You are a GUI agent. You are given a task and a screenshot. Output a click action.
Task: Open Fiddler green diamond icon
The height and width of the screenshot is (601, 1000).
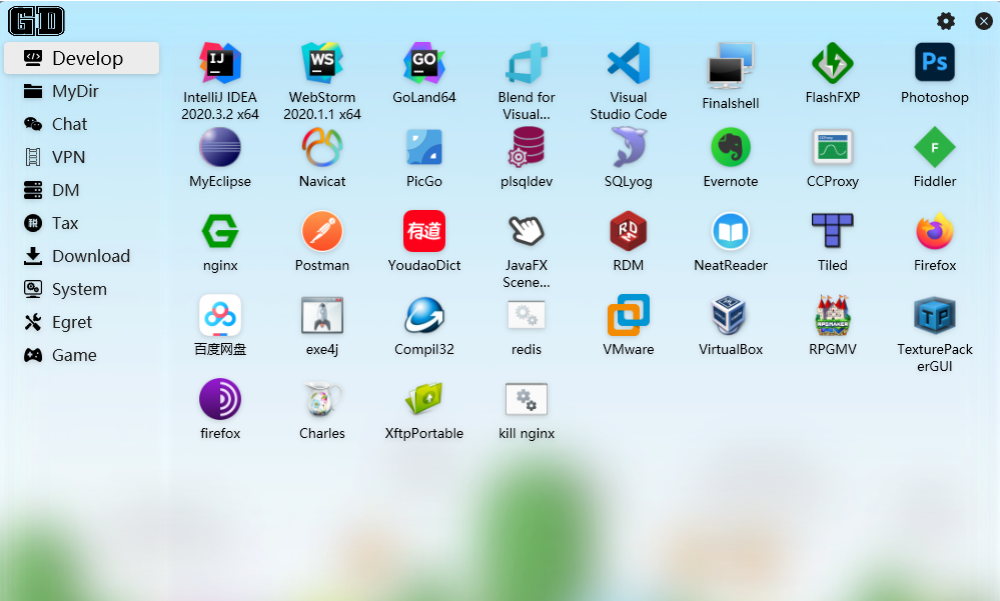coord(934,147)
